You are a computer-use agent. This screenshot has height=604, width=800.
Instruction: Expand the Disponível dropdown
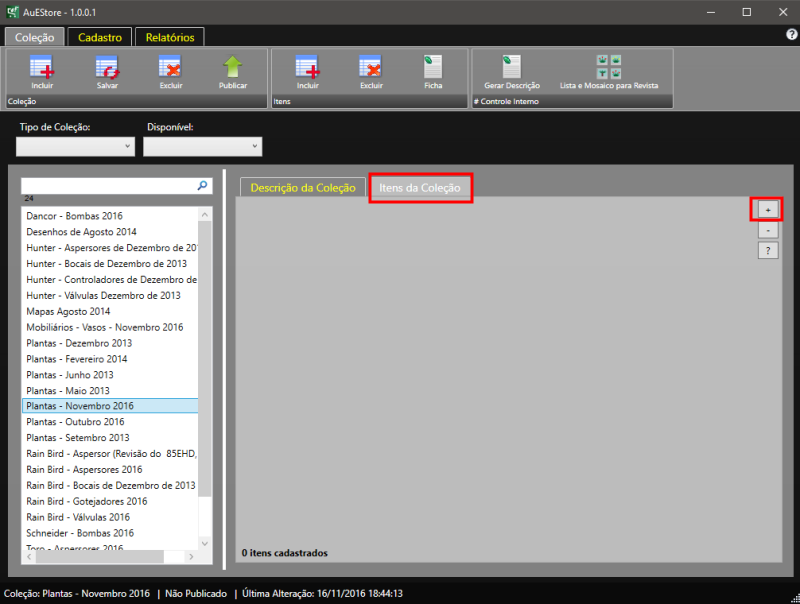(x=203, y=147)
